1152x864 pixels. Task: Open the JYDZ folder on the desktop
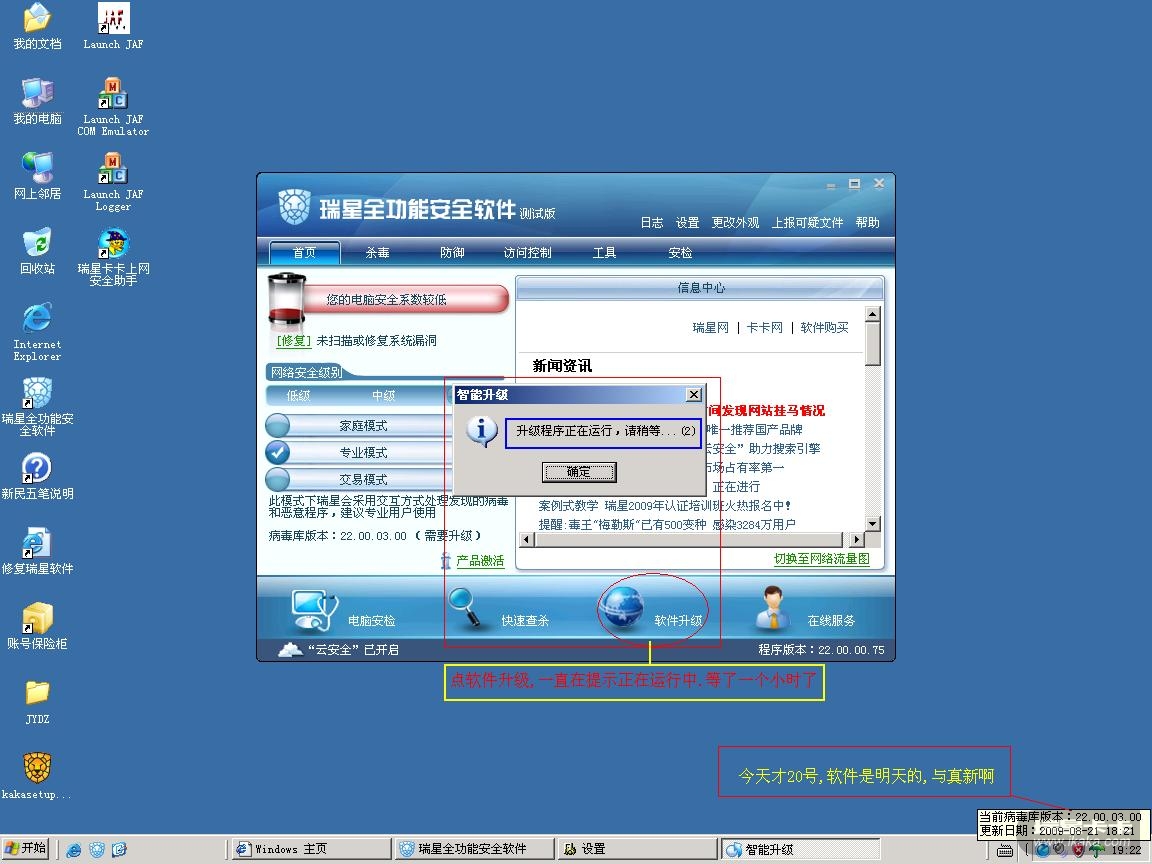tap(37, 702)
